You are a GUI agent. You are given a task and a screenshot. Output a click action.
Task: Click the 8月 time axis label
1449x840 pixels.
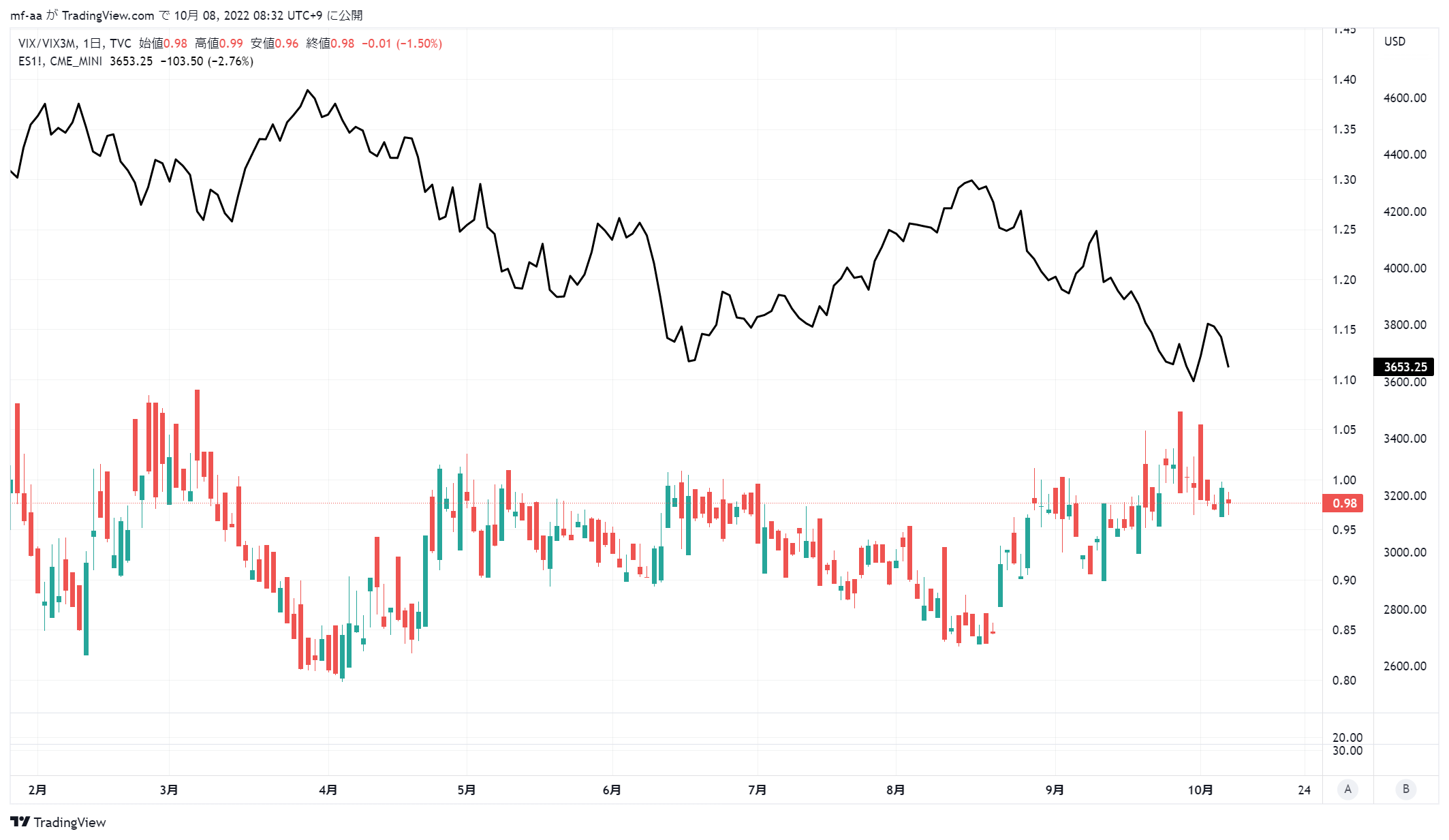(896, 790)
